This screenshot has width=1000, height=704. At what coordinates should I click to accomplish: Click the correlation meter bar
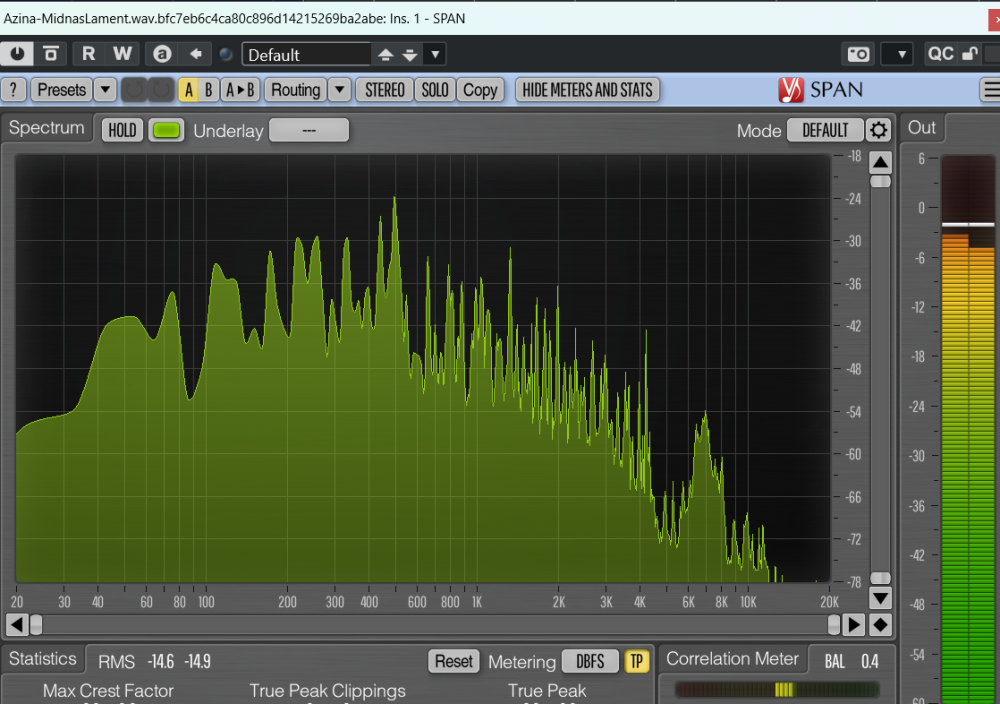click(777, 689)
